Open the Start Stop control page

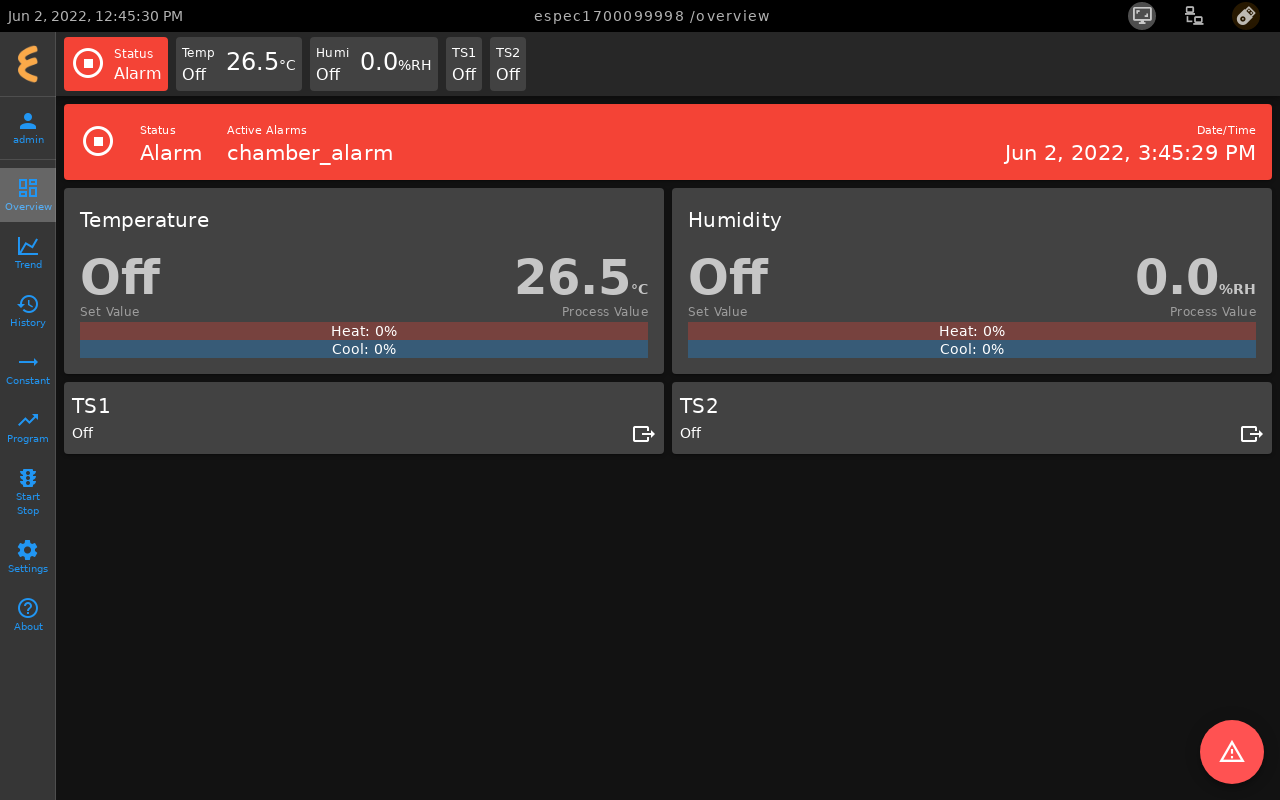coord(28,491)
